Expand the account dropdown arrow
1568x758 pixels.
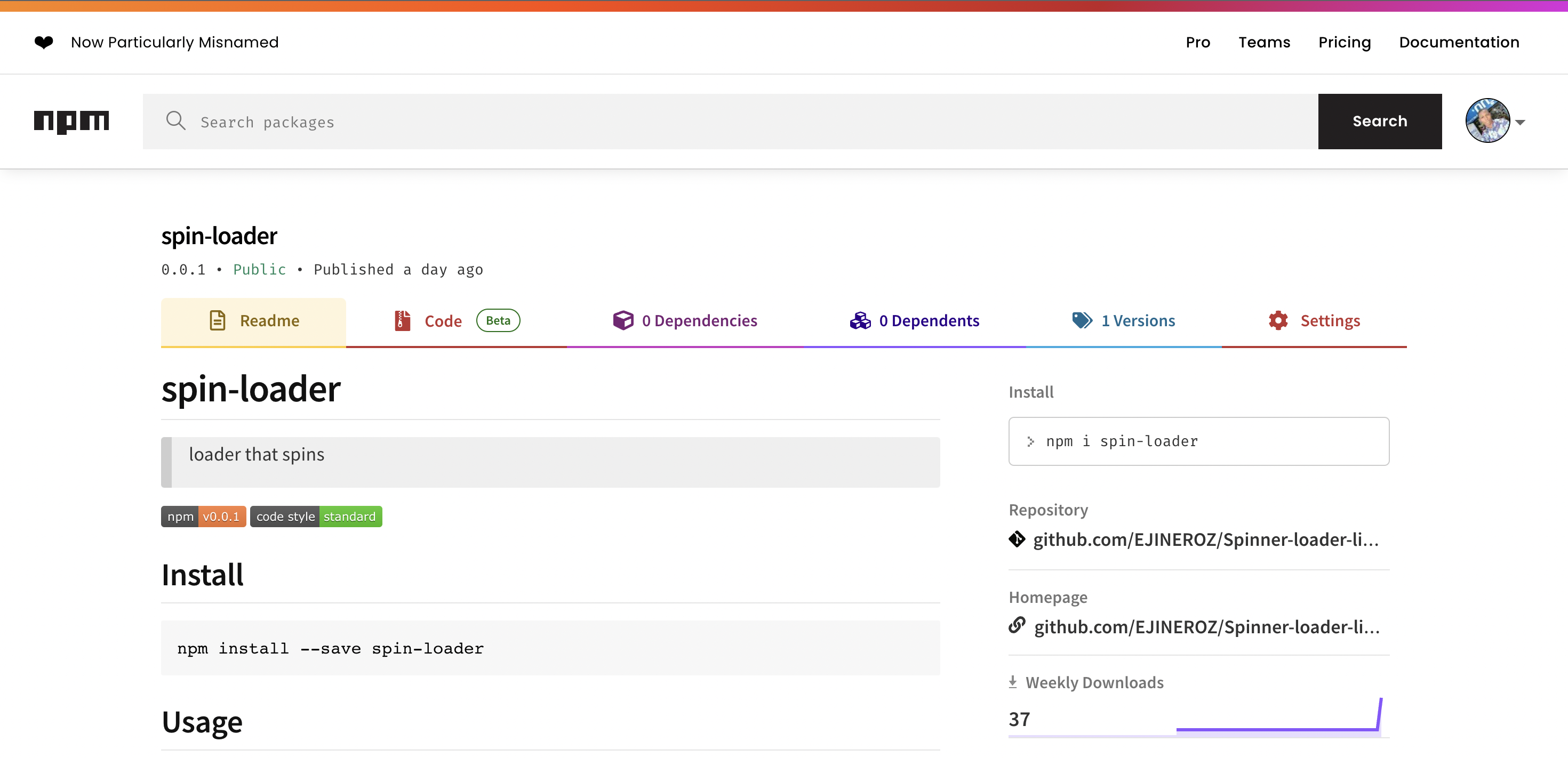tap(1520, 122)
